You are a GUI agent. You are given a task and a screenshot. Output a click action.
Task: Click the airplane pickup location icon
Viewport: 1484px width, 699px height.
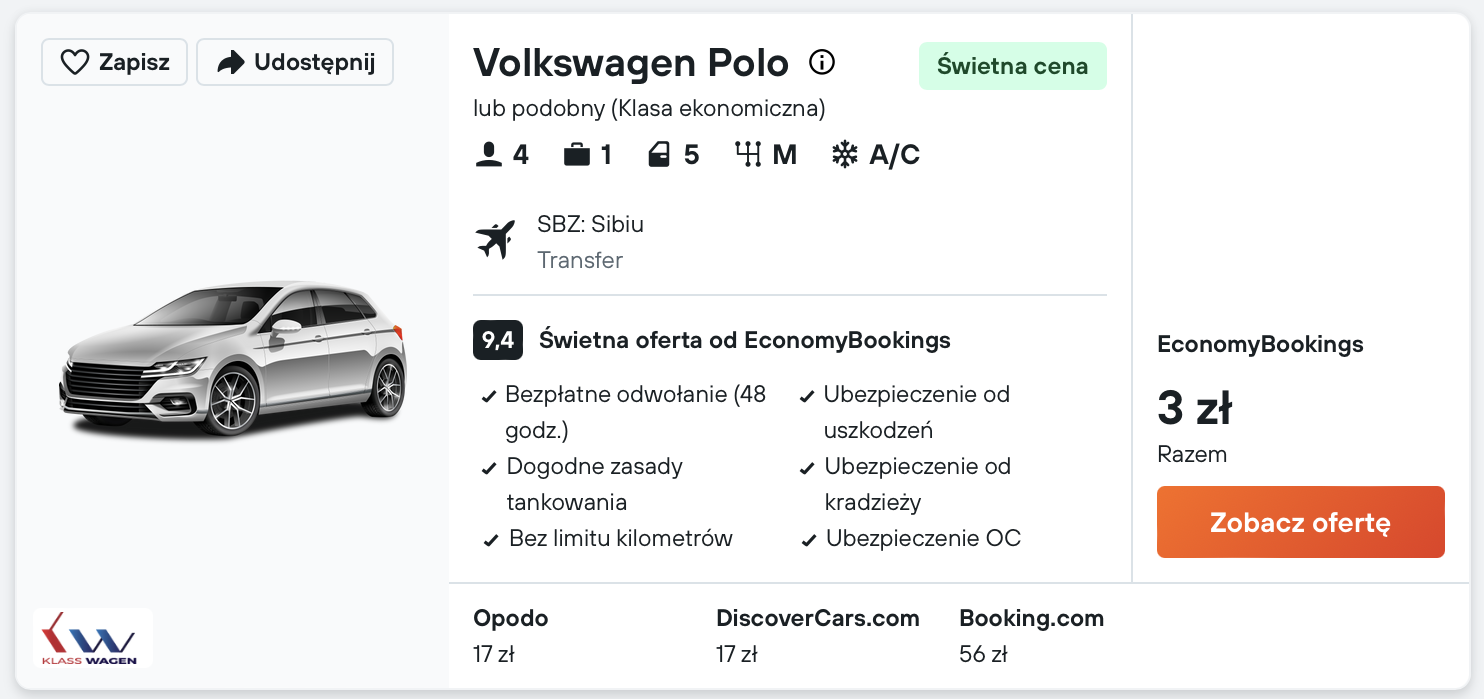coord(495,240)
